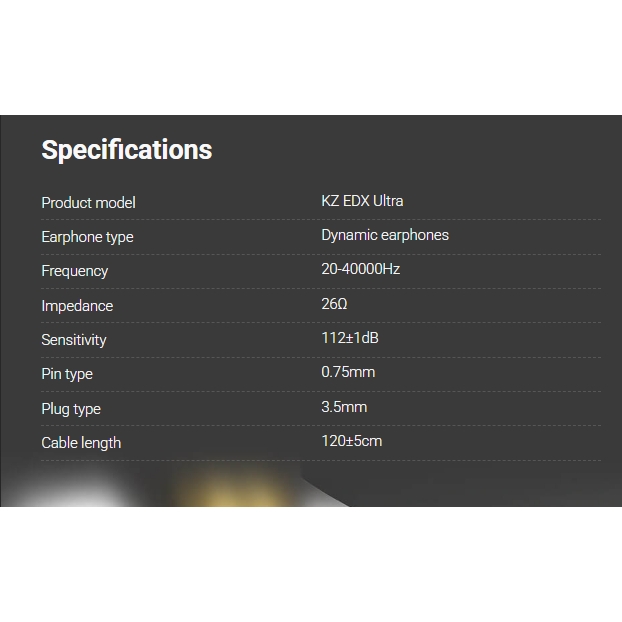This screenshot has width=622, height=622.
Task: Select the 120±5cm cable length value
Action: [352, 441]
